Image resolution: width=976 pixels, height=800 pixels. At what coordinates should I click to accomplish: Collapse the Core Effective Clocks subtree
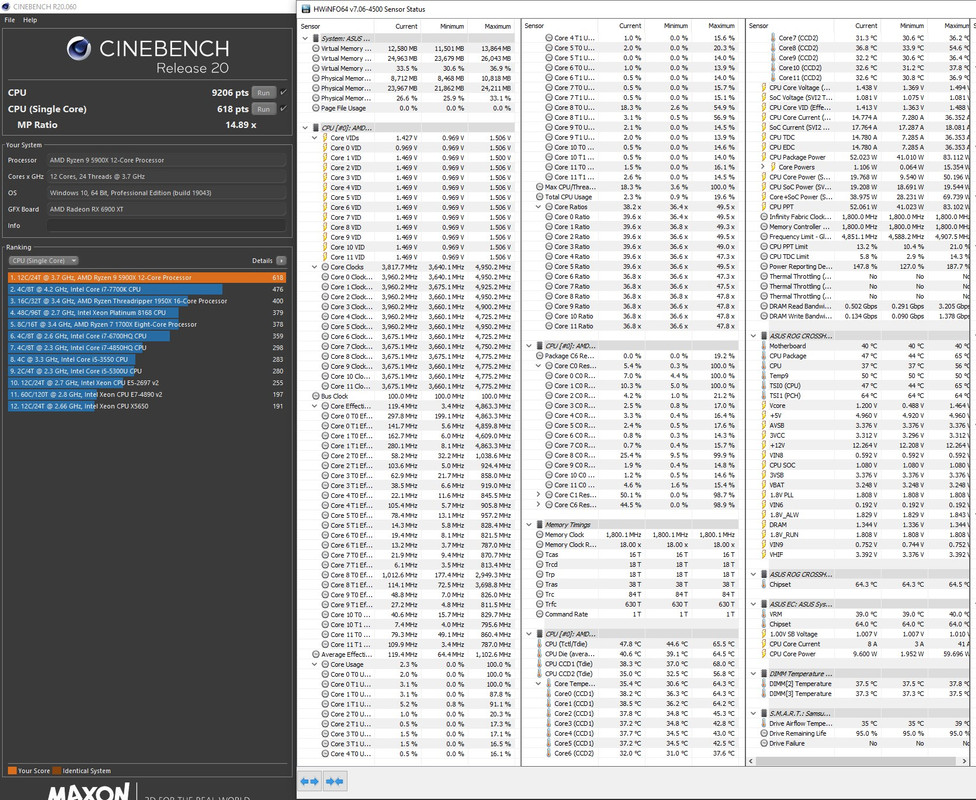point(315,406)
